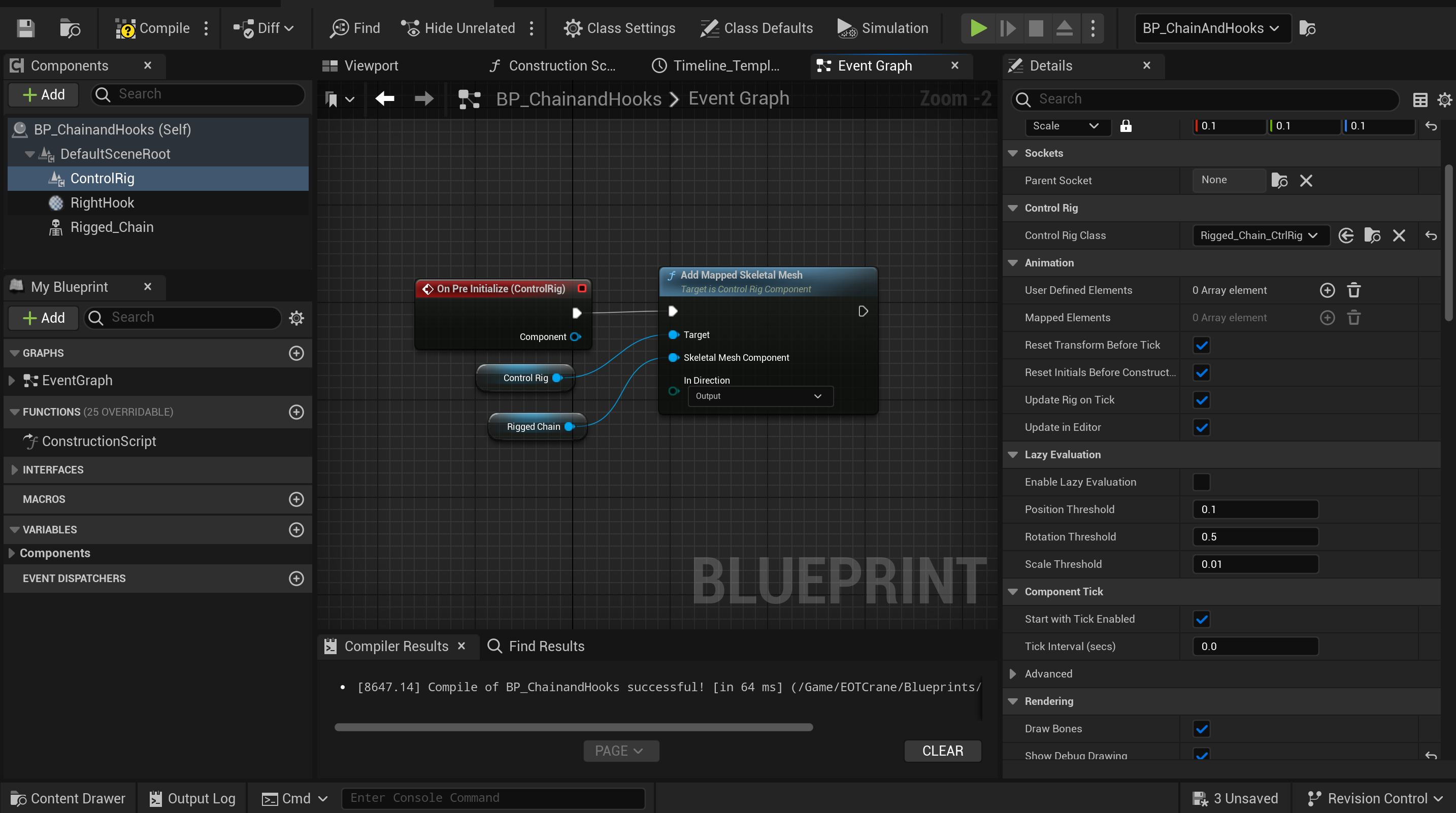
Task: Collapse the Sockets section in Details
Action: click(x=1012, y=153)
